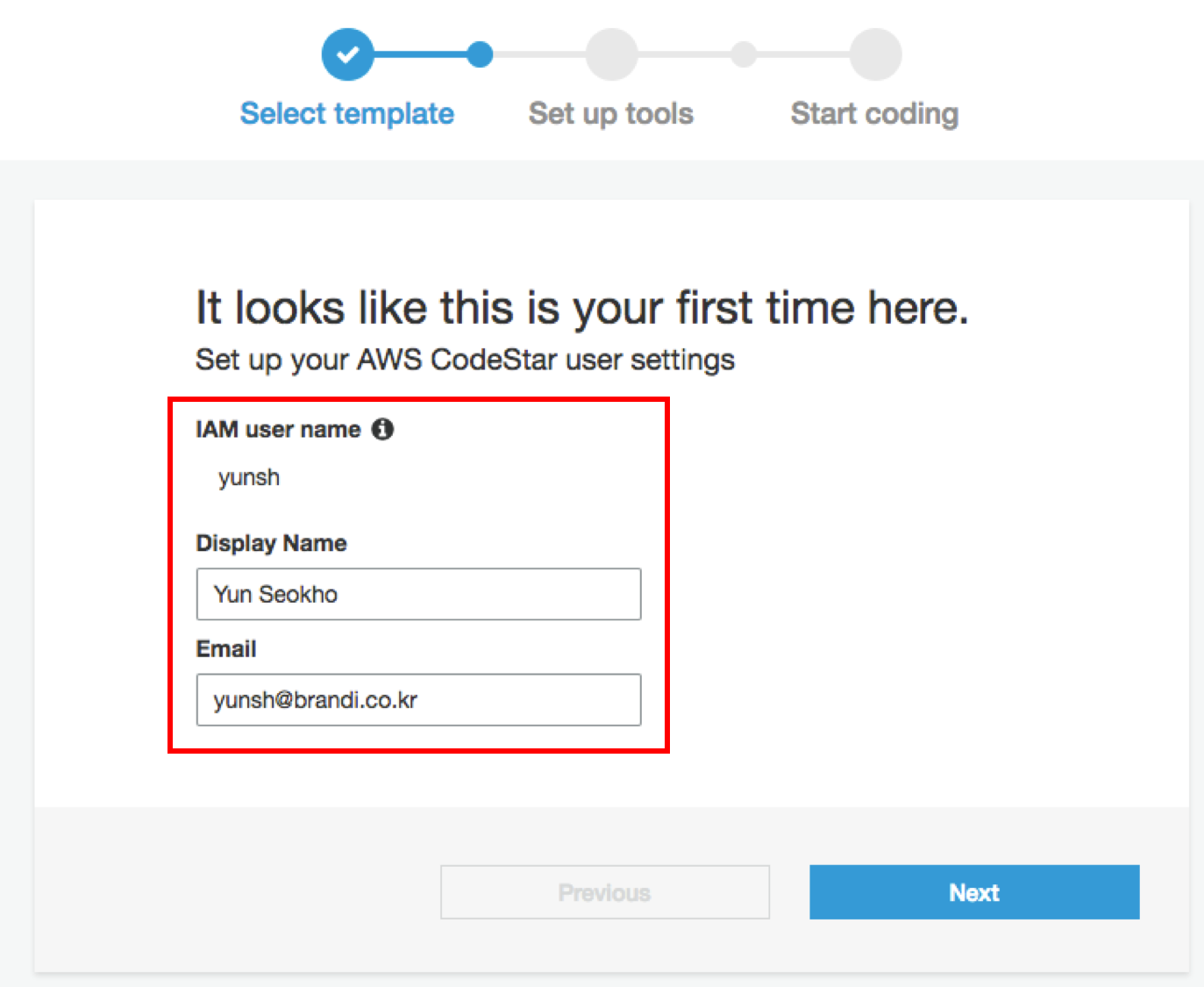This screenshot has height=987, width=1204.
Task: Go to the Start coding step label
Action: (874, 113)
